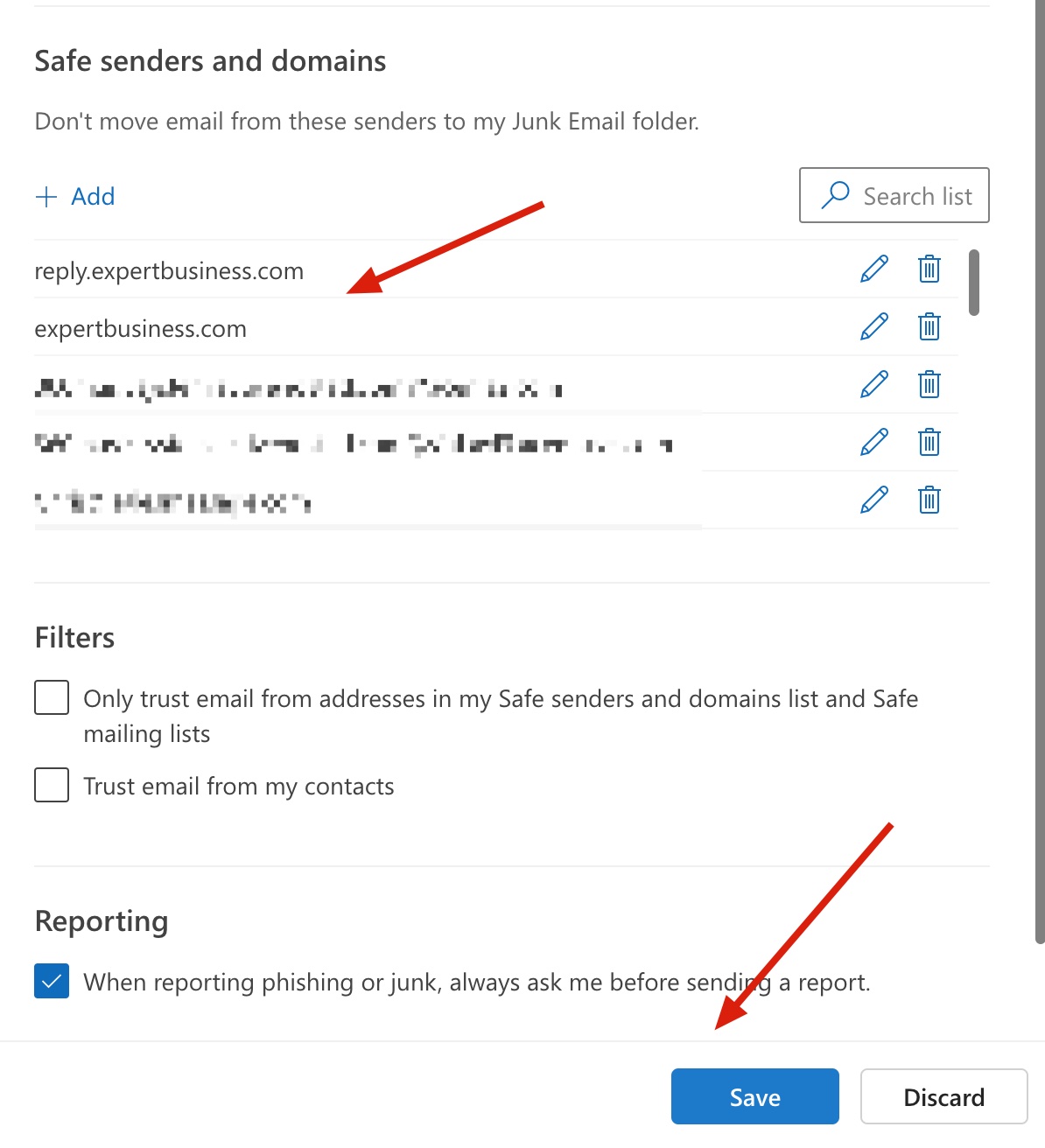Delete reply.expertbusiness.com from safe senders
1045x1148 pixels.
click(929, 269)
